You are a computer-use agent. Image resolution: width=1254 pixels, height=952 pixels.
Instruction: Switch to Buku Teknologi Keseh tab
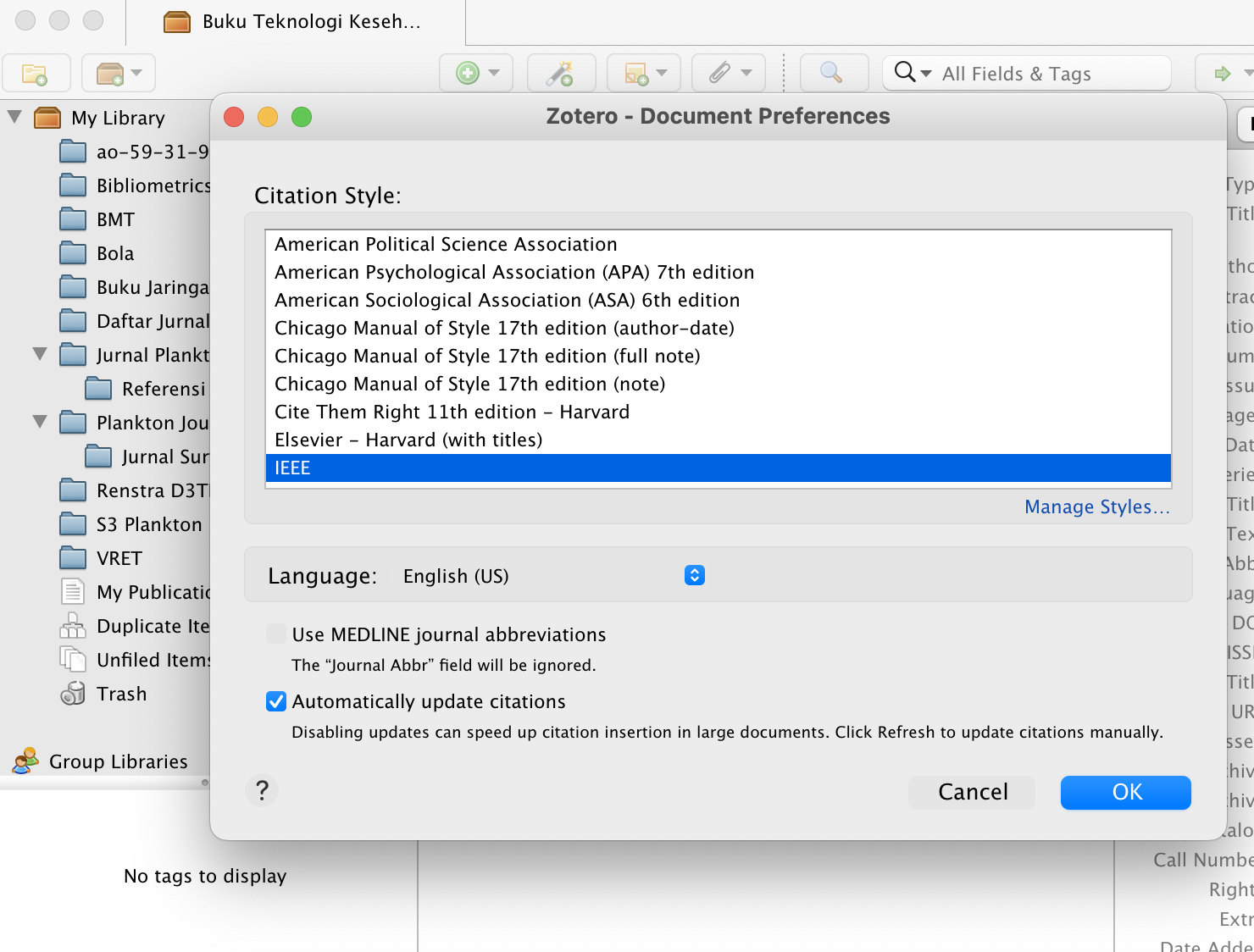coord(296,22)
